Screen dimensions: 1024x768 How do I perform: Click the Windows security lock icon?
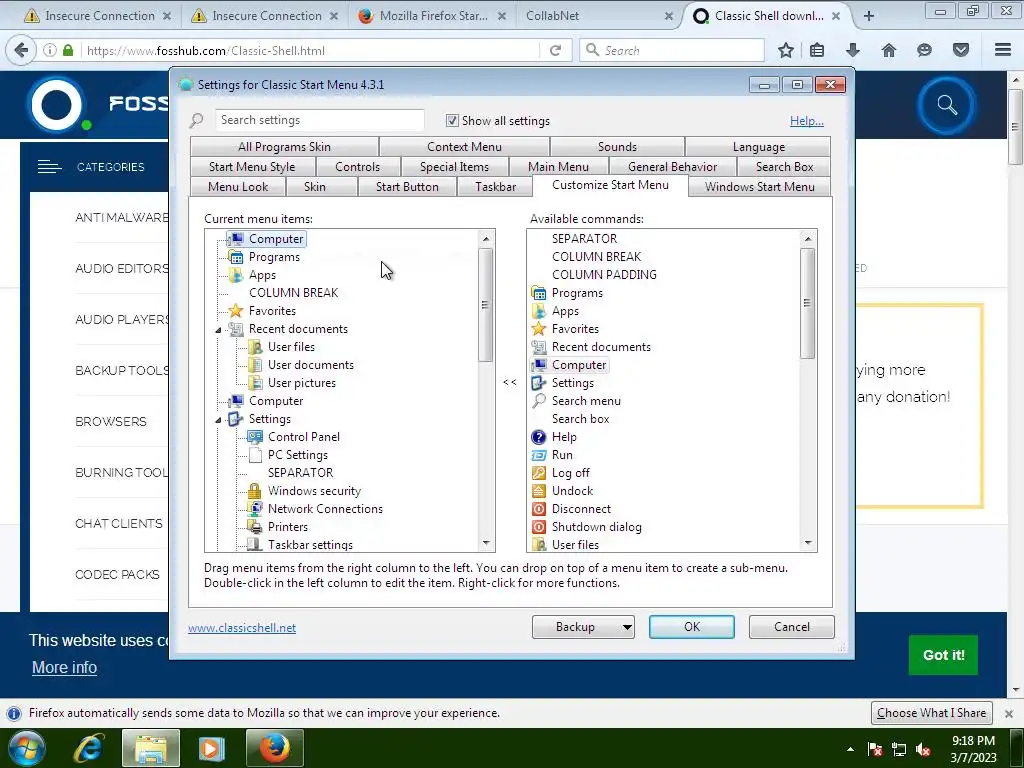(x=255, y=491)
